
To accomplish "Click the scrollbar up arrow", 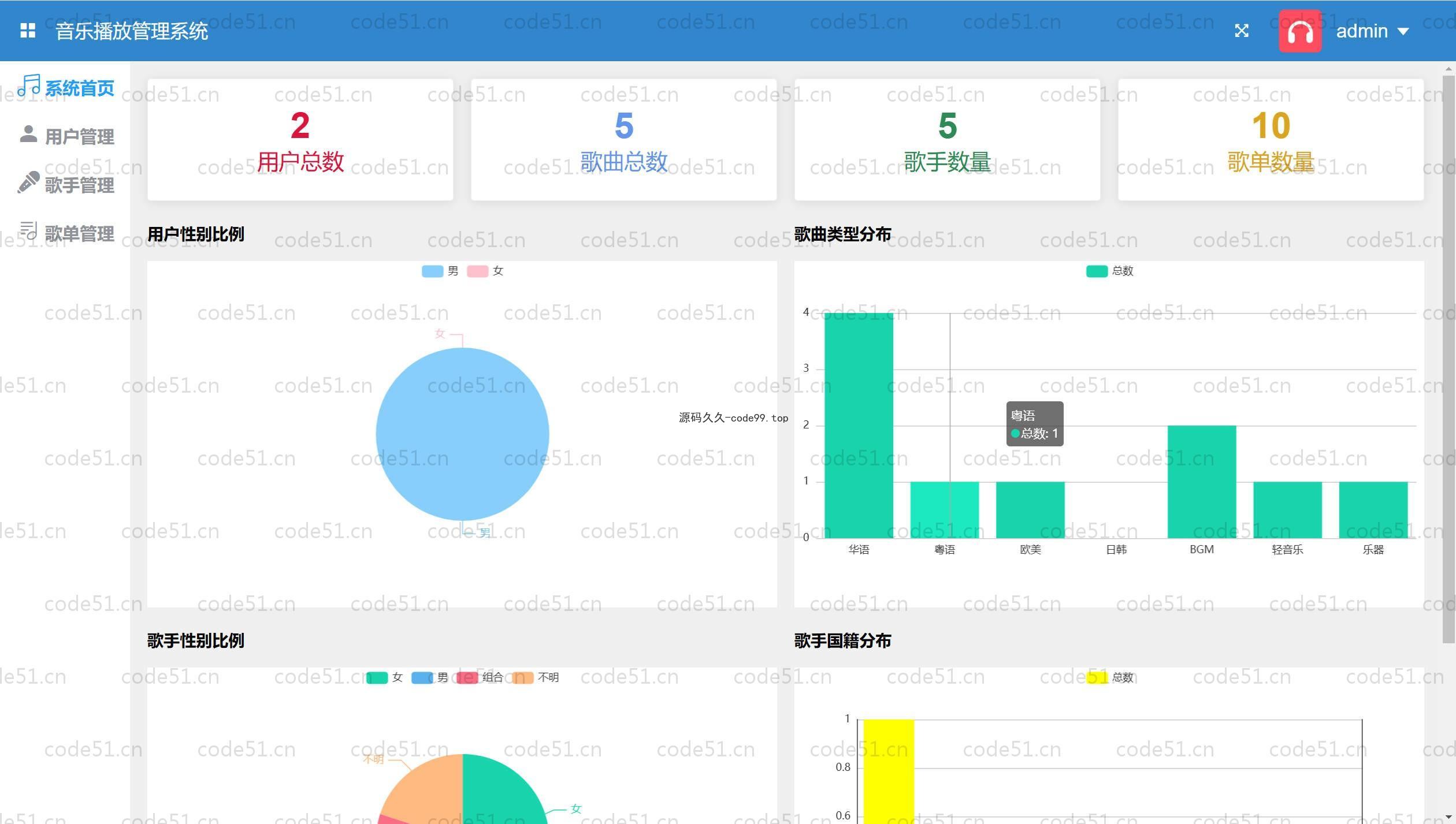I will (x=1448, y=69).
